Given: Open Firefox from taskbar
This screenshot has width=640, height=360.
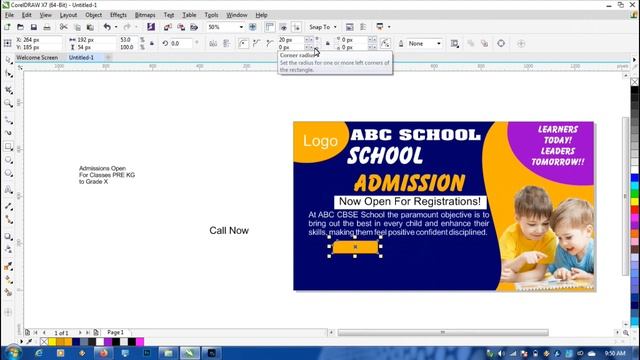Looking at the screenshot, I should coord(104,353).
